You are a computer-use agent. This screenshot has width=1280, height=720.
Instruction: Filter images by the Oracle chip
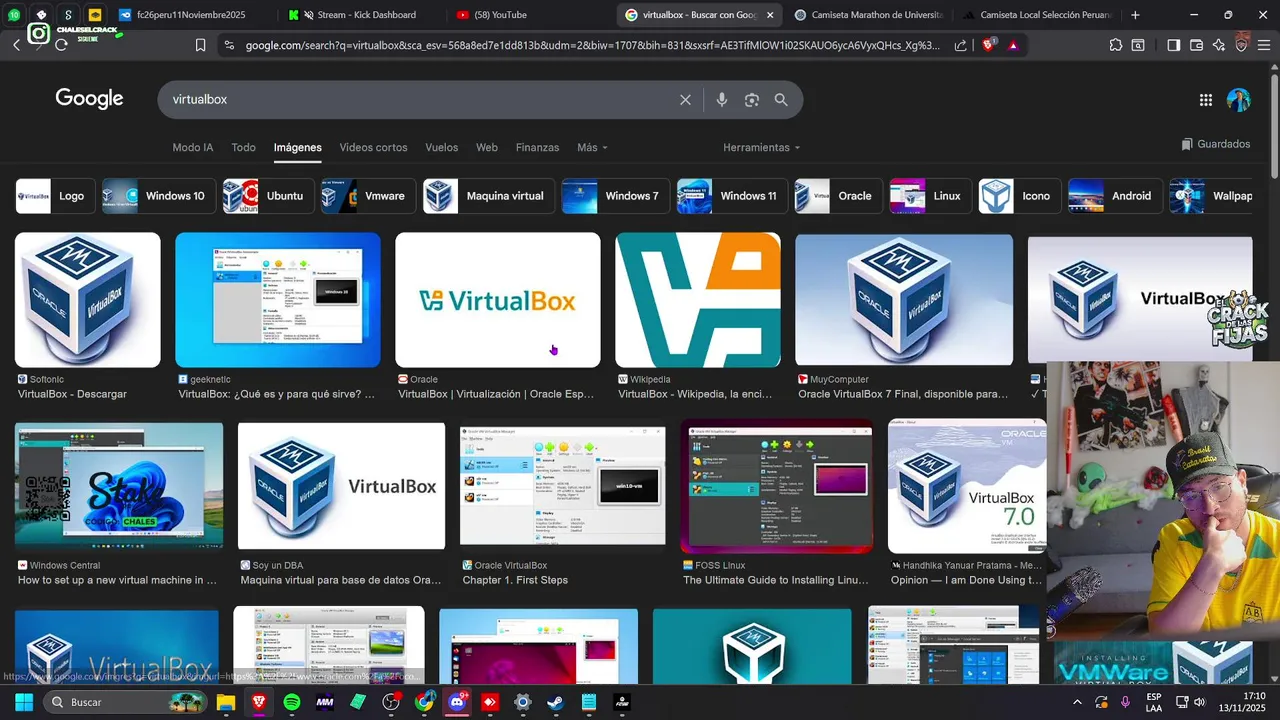pyautogui.click(x=838, y=196)
